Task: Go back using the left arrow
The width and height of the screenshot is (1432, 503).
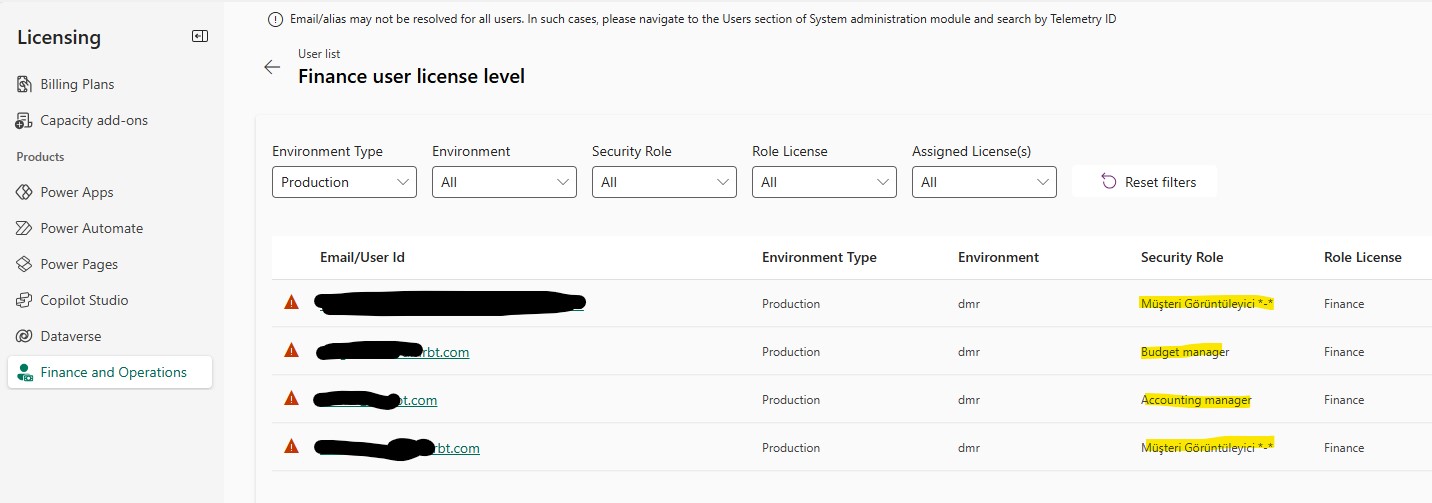Action: coord(272,67)
